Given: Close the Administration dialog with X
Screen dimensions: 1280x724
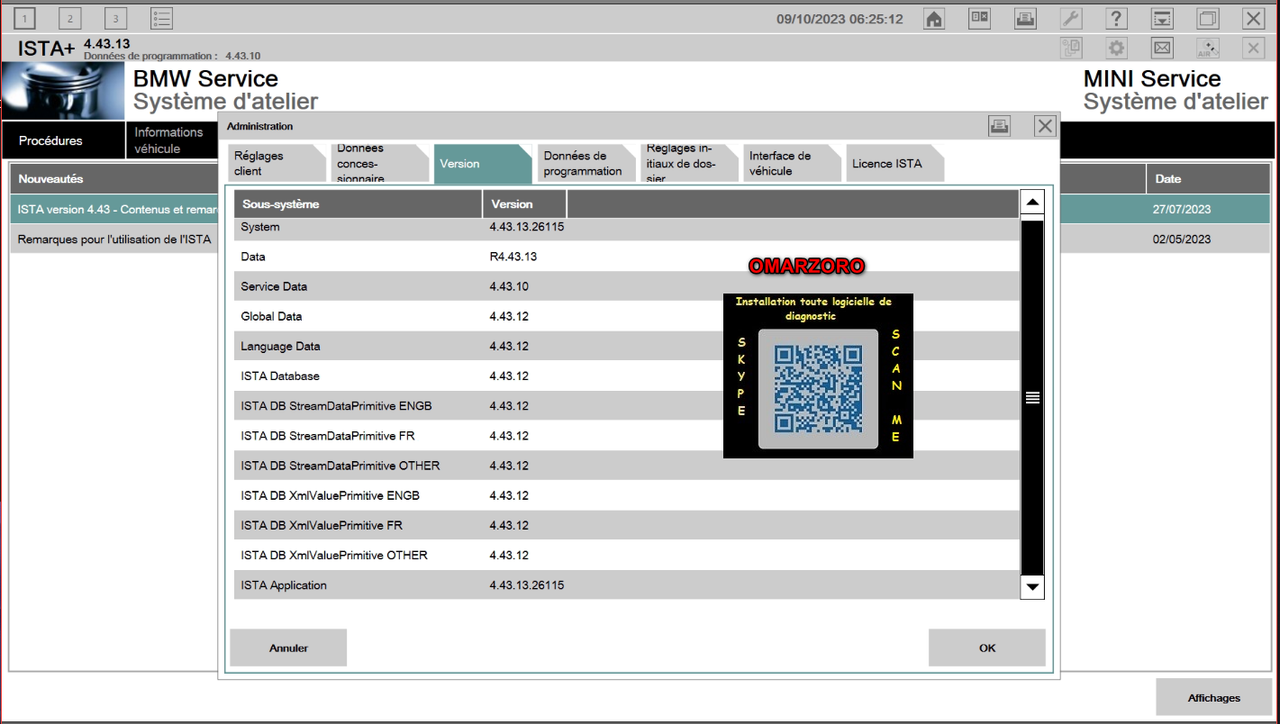Looking at the screenshot, I should pos(1045,126).
